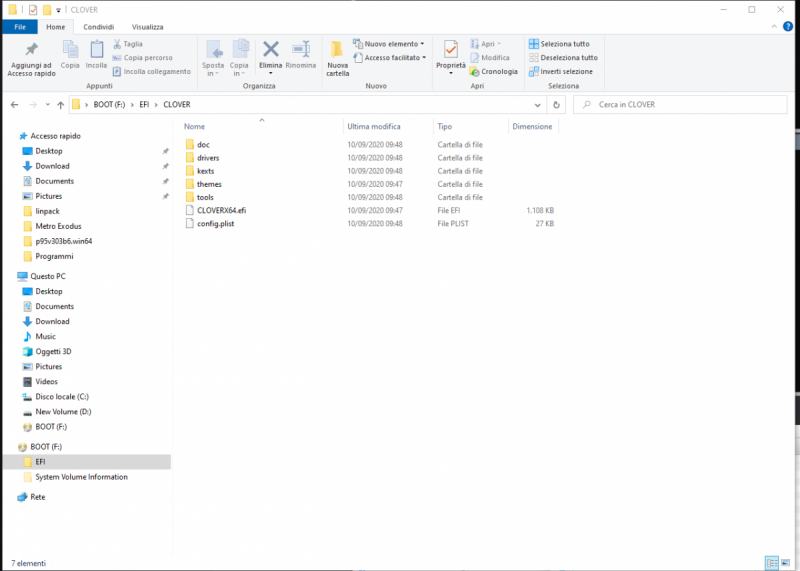Select the kexts folder
Screen dimensions: 800x571
point(205,171)
